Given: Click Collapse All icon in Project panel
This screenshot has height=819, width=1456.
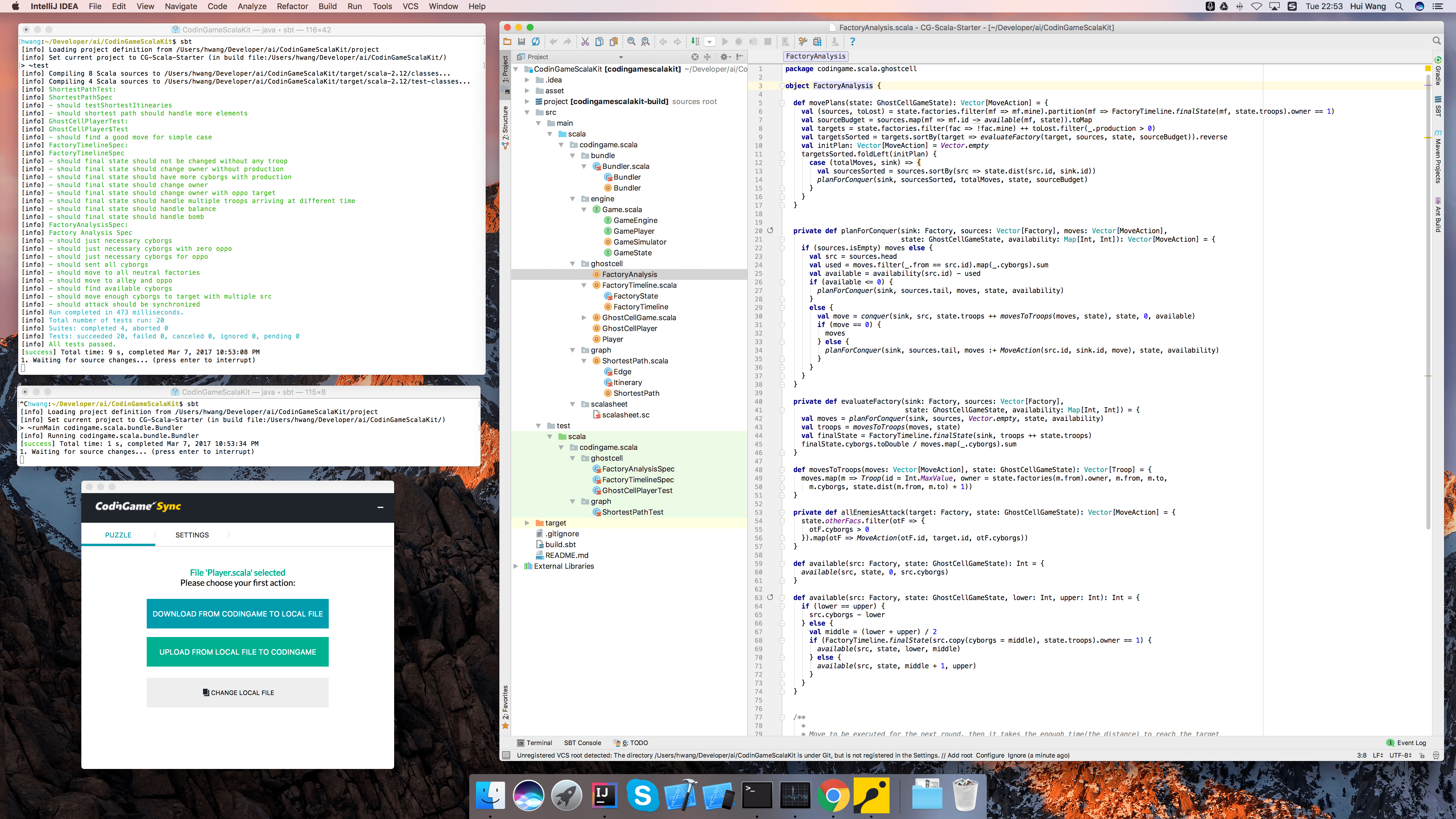Looking at the screenshot, I should pyautogui.click(x=707, y=57).
